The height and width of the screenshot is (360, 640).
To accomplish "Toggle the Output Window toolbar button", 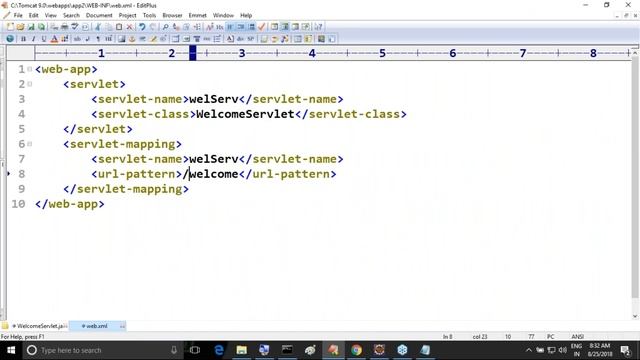I will [295, 27].
